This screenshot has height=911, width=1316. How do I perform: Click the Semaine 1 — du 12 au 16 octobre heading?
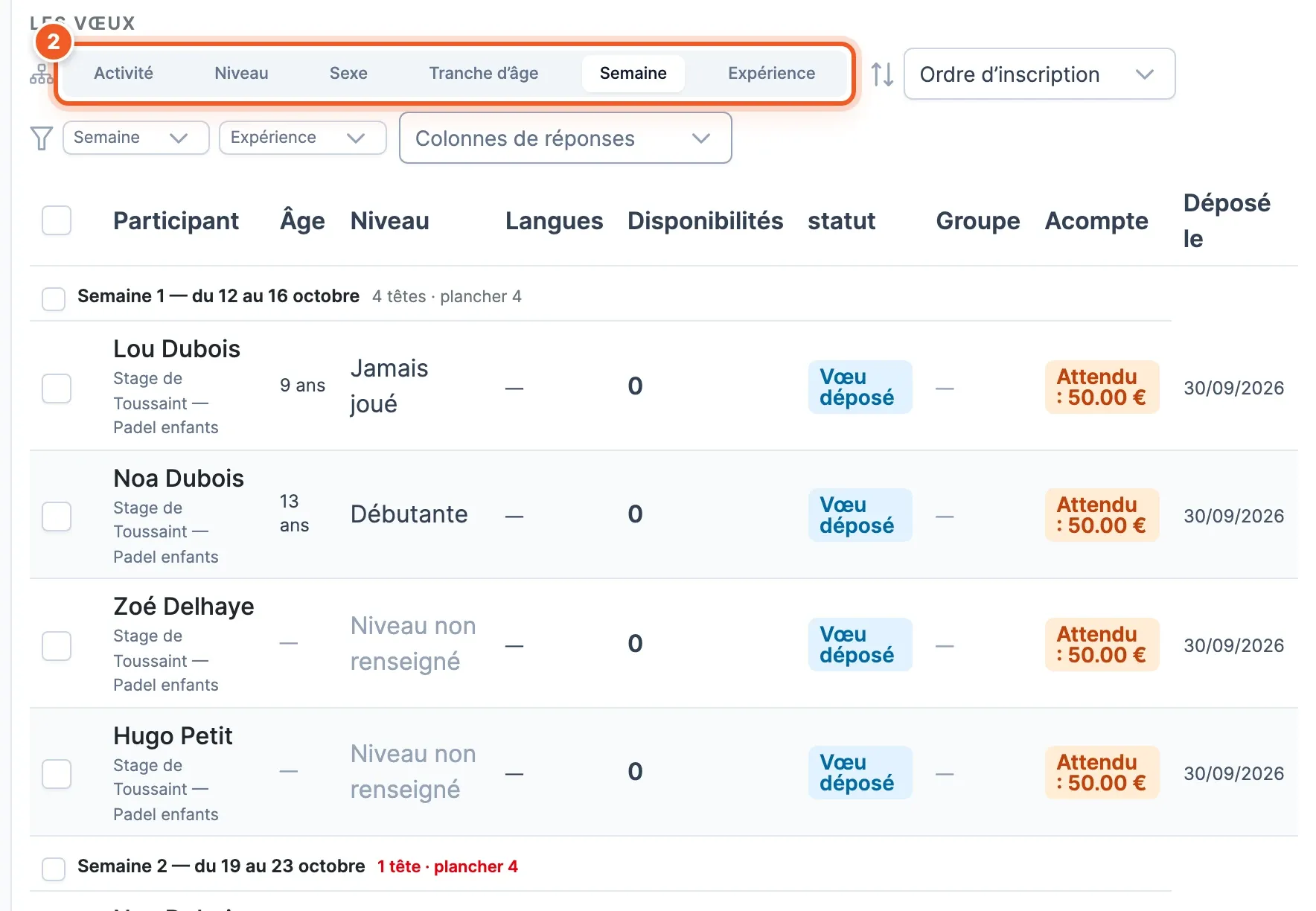(218, 296)
